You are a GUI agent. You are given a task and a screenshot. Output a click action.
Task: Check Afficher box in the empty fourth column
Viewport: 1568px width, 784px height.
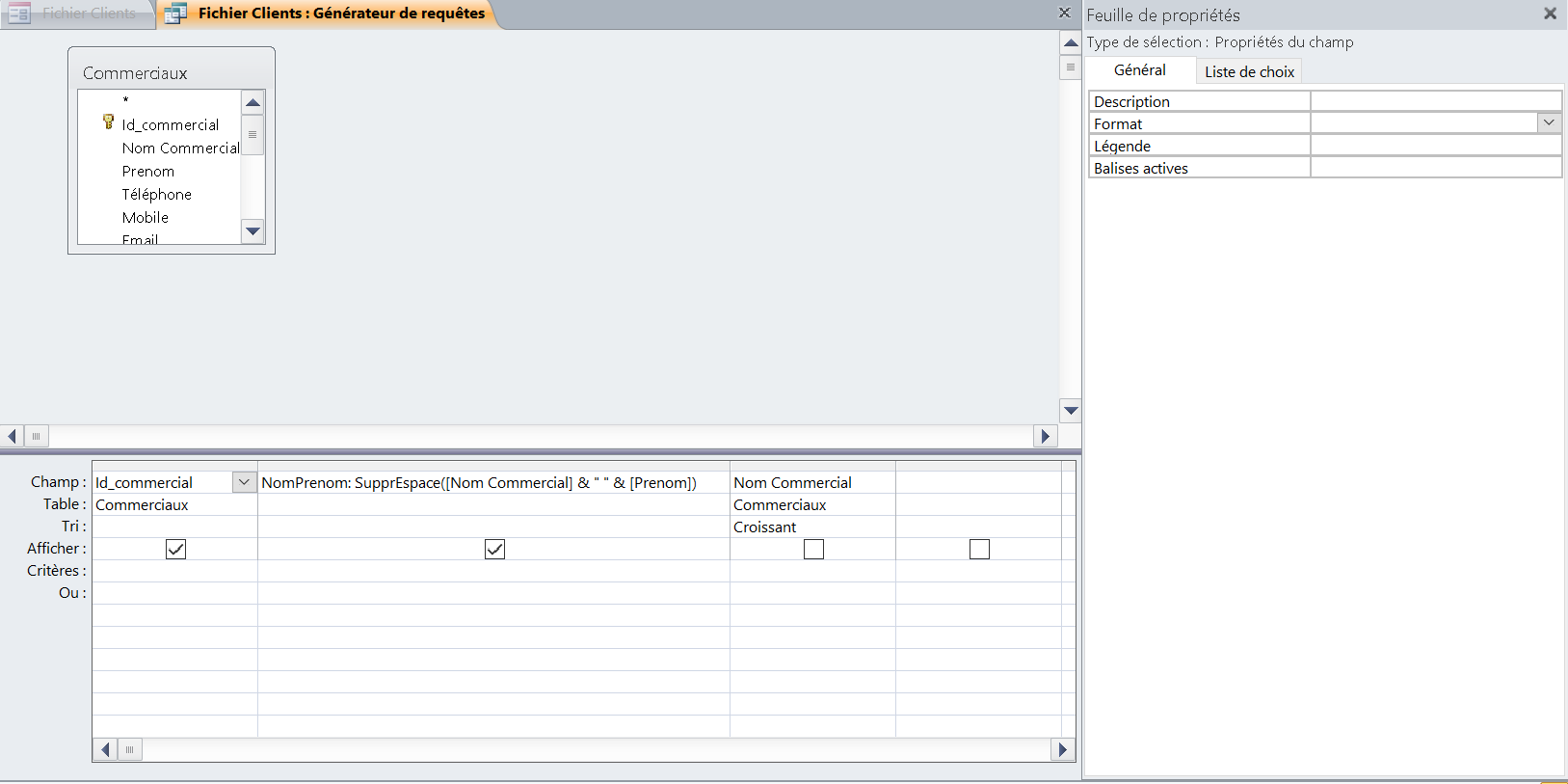point(979,549)
